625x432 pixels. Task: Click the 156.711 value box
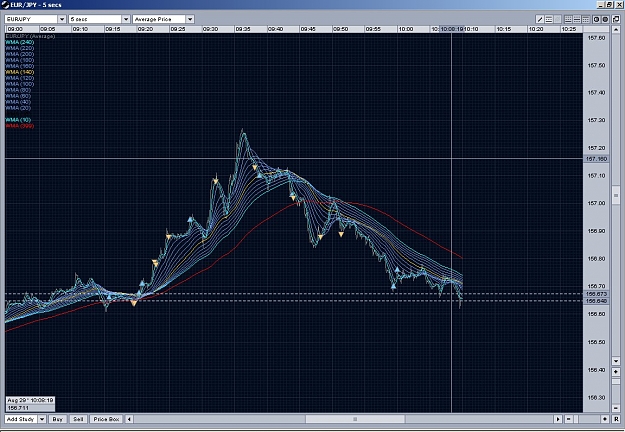point(30,408)
